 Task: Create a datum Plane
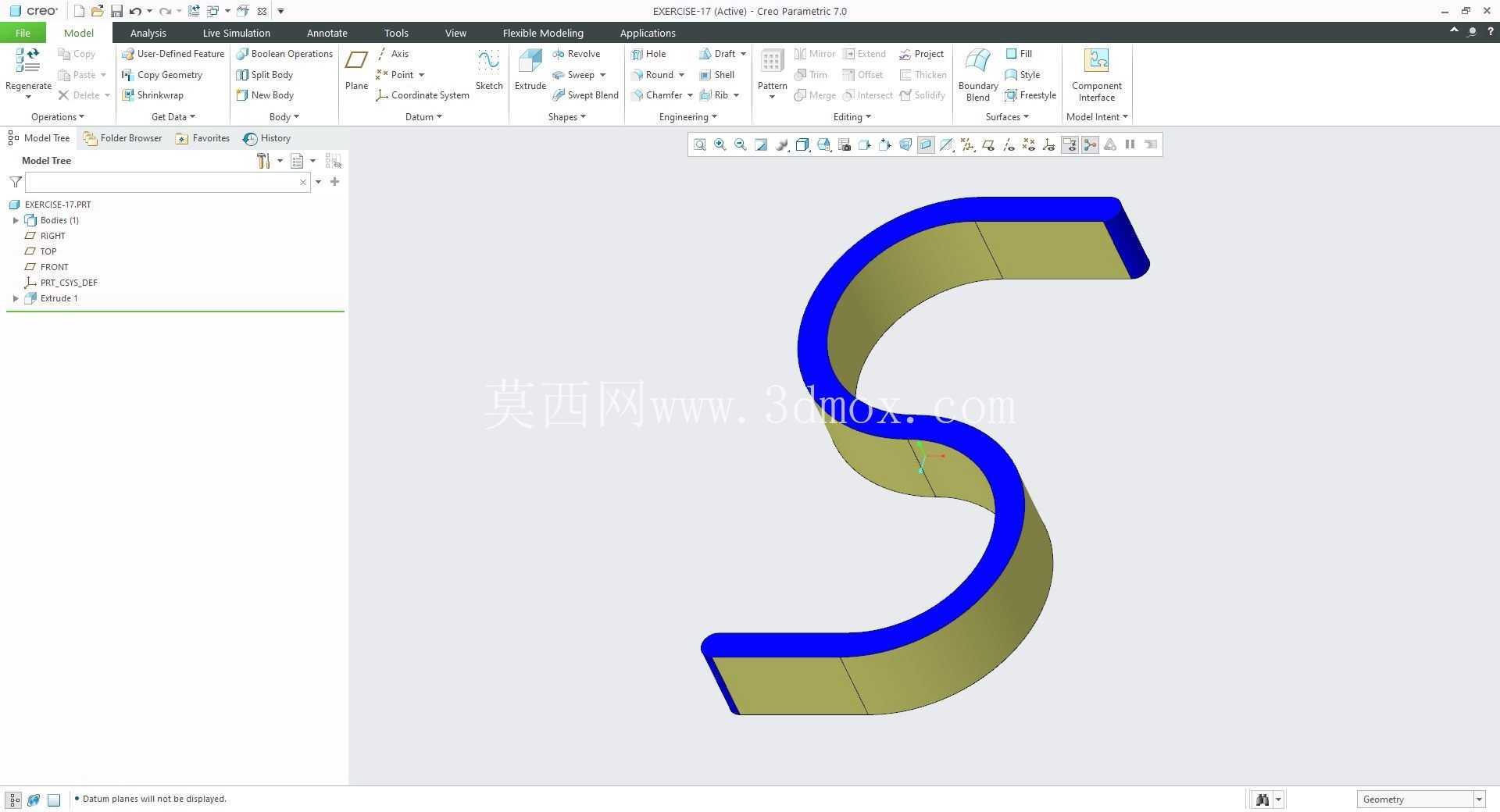[356, 69]
